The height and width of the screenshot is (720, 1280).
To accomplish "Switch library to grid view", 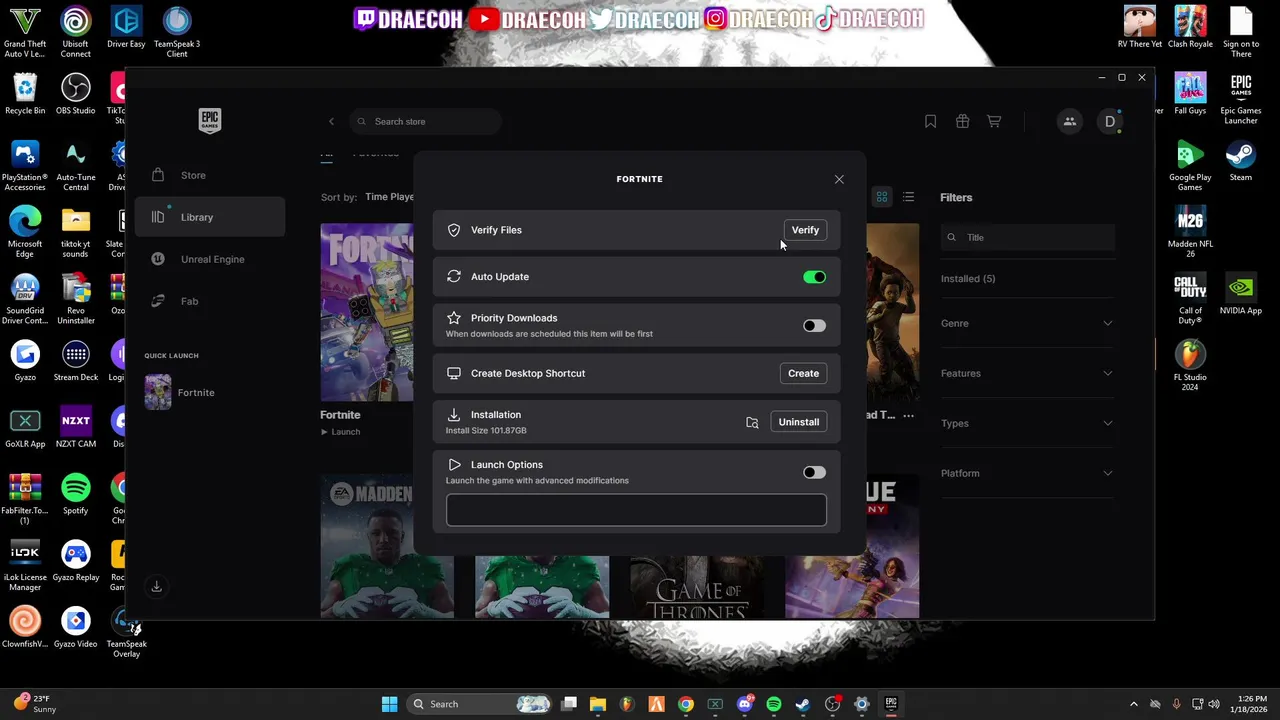I will click(882, 197).
